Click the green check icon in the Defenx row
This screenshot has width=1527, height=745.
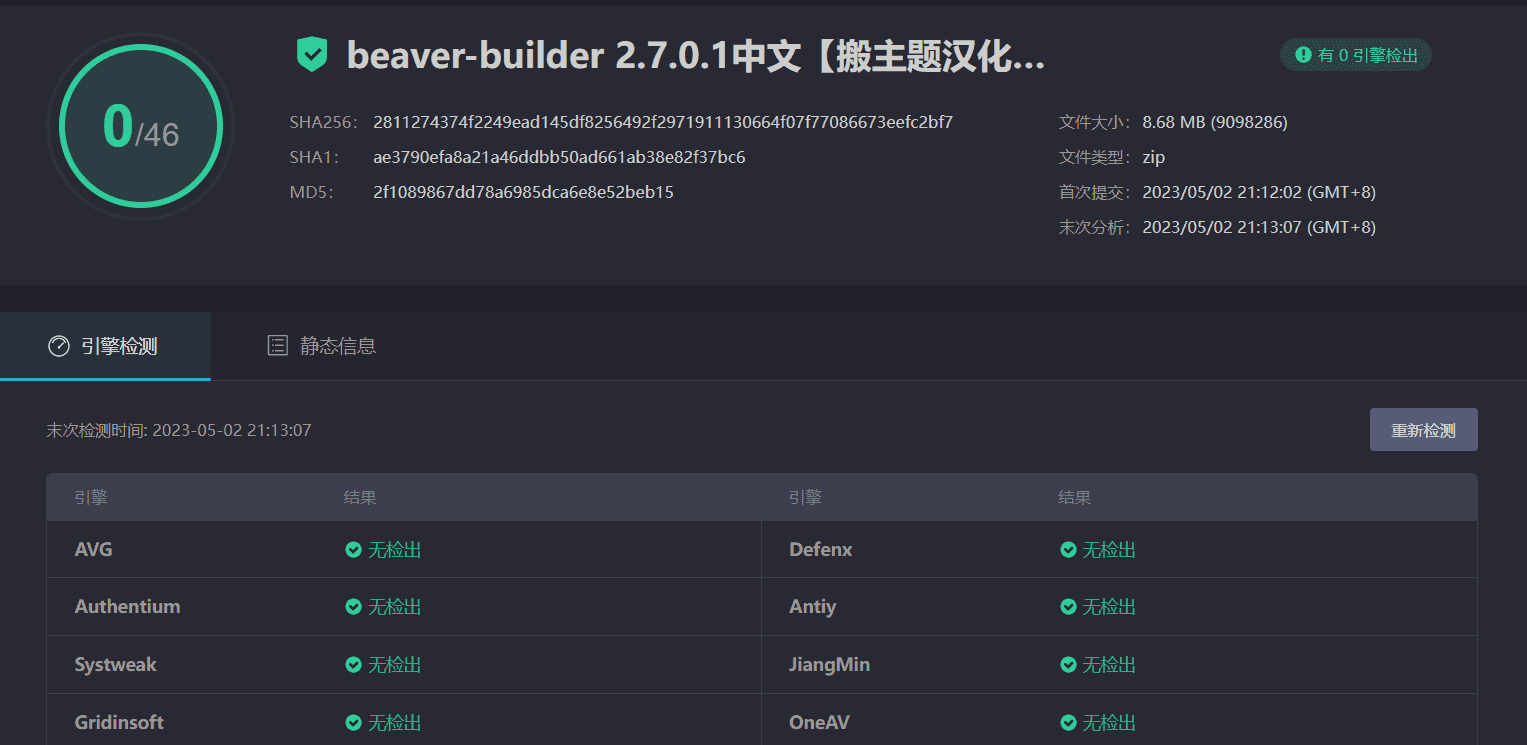coord(1068,549)
